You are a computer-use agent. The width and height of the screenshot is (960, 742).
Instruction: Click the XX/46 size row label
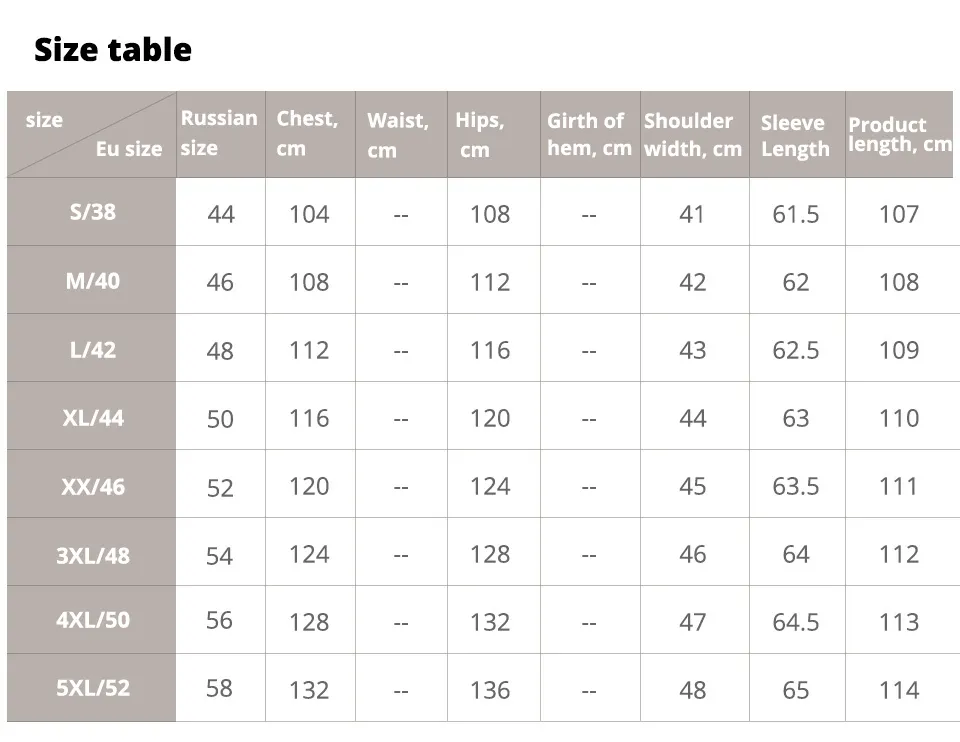[x=92, y=485]
